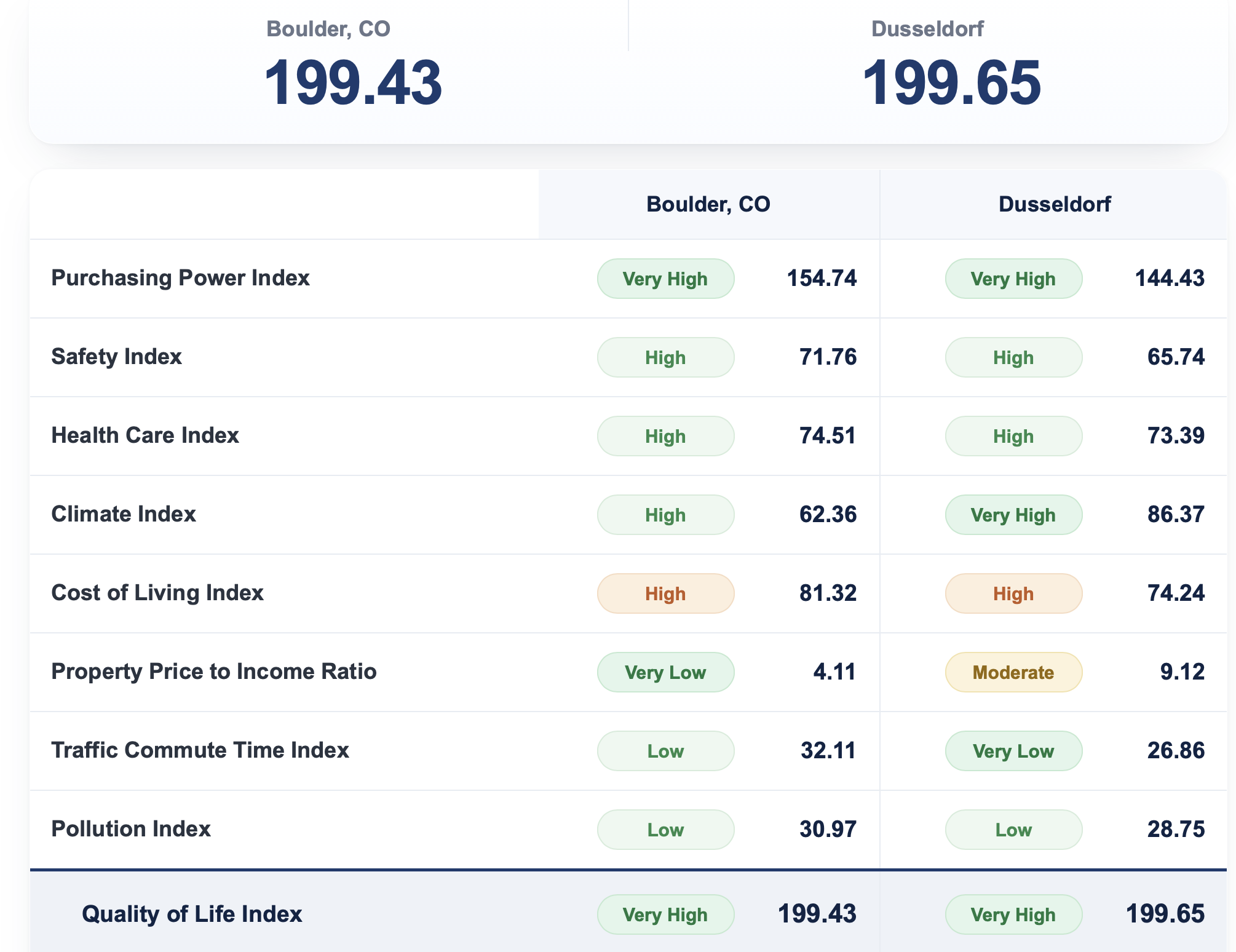
Task: Click Boulder's Low Pollution Index badge
Action: coord(665,830)
